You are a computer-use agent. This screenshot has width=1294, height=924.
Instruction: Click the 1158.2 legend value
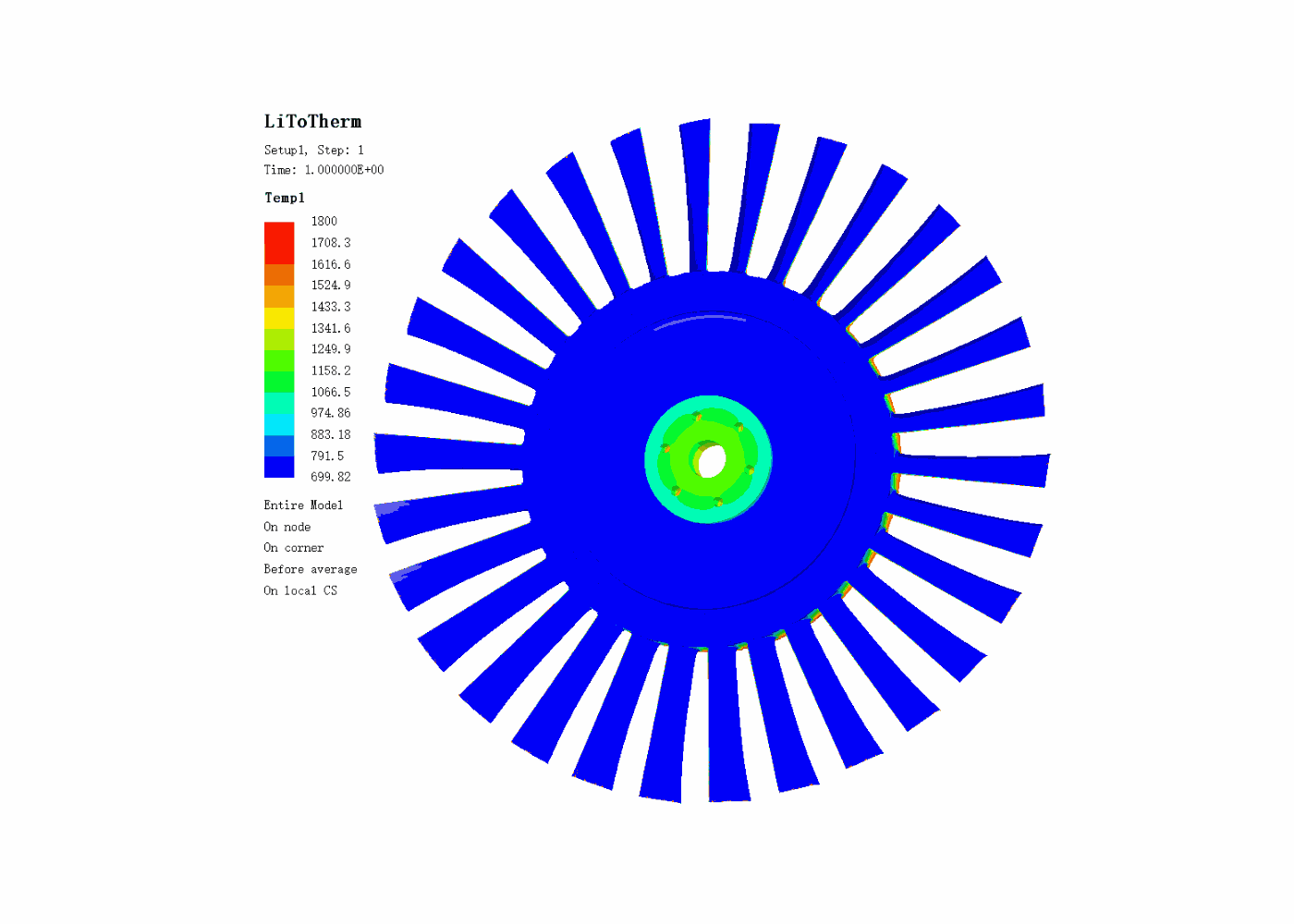tap(331, 371)
